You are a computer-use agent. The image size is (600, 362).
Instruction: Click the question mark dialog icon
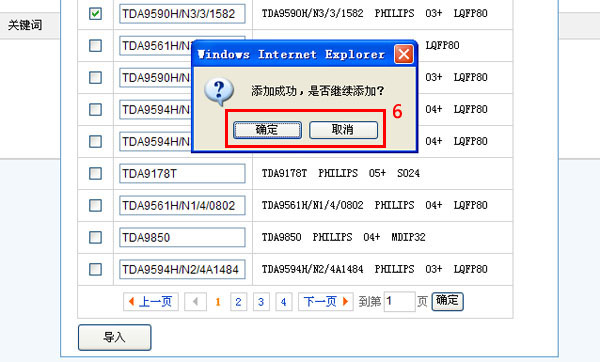pos(219,91)
